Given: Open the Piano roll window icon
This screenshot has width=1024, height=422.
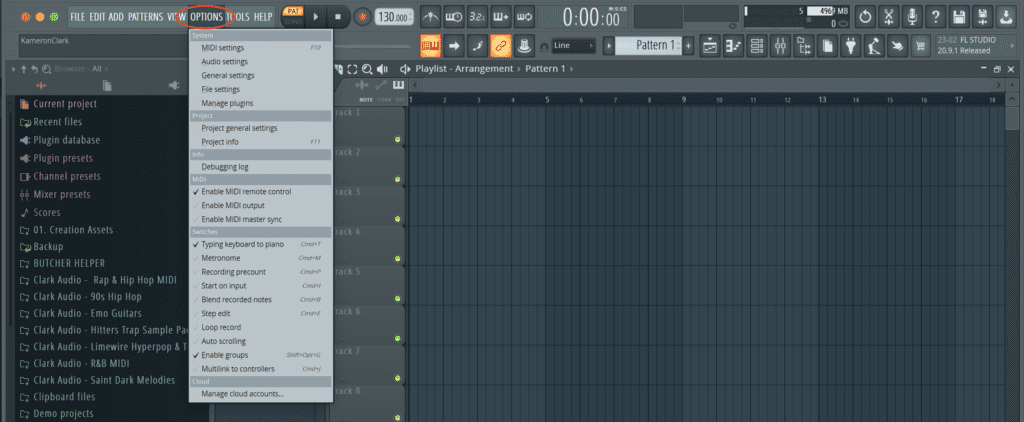Looking at the screenshot, I should [x=733, y=46].
